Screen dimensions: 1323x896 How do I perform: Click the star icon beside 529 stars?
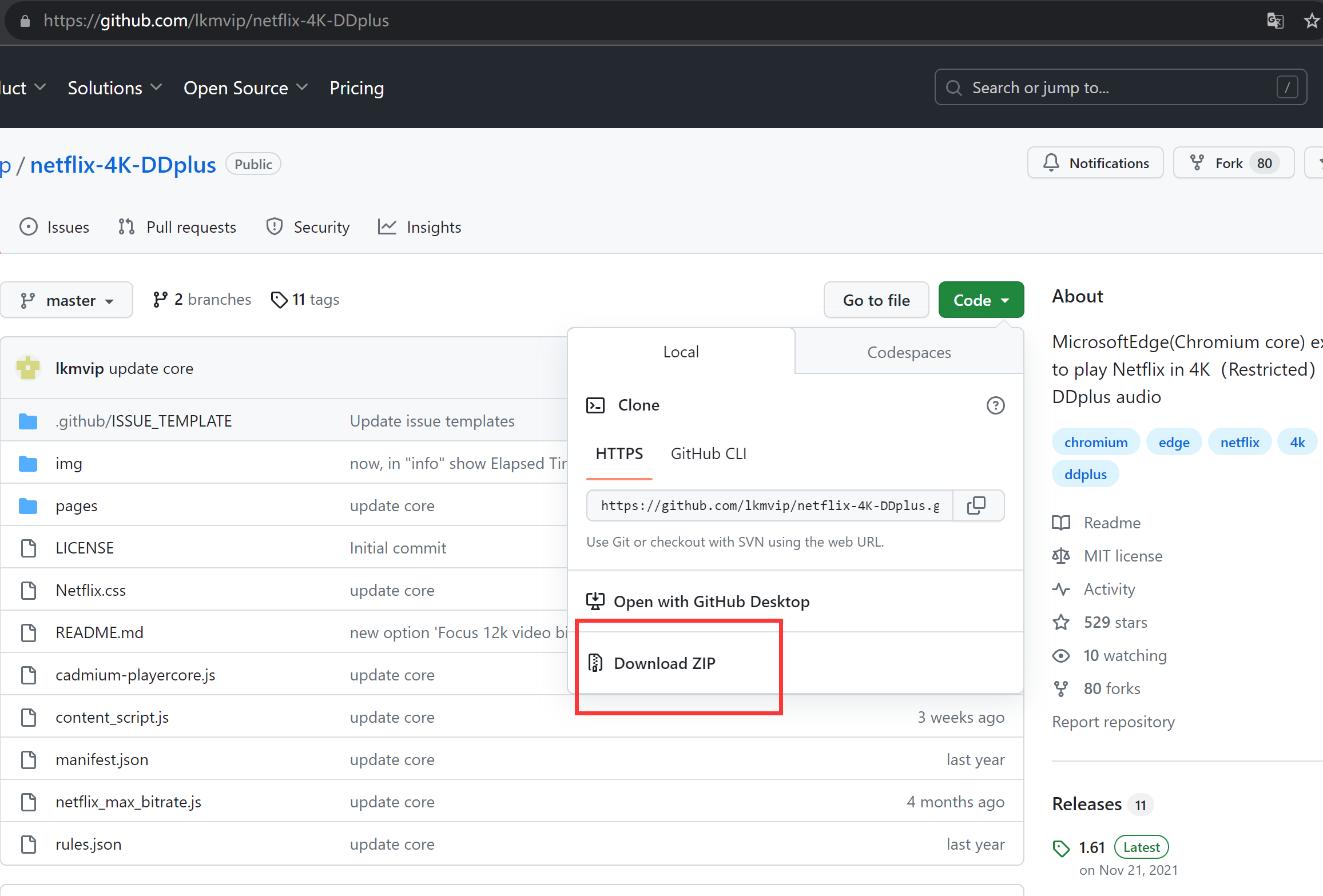point(1061,622)
